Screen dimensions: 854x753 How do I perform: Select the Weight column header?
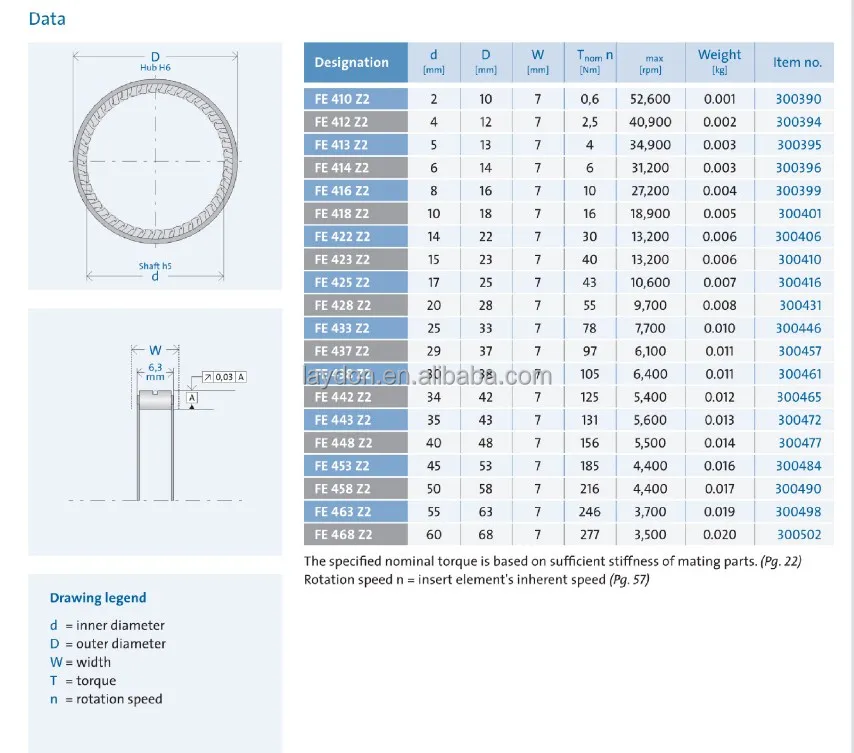click(x=719, y=61)
